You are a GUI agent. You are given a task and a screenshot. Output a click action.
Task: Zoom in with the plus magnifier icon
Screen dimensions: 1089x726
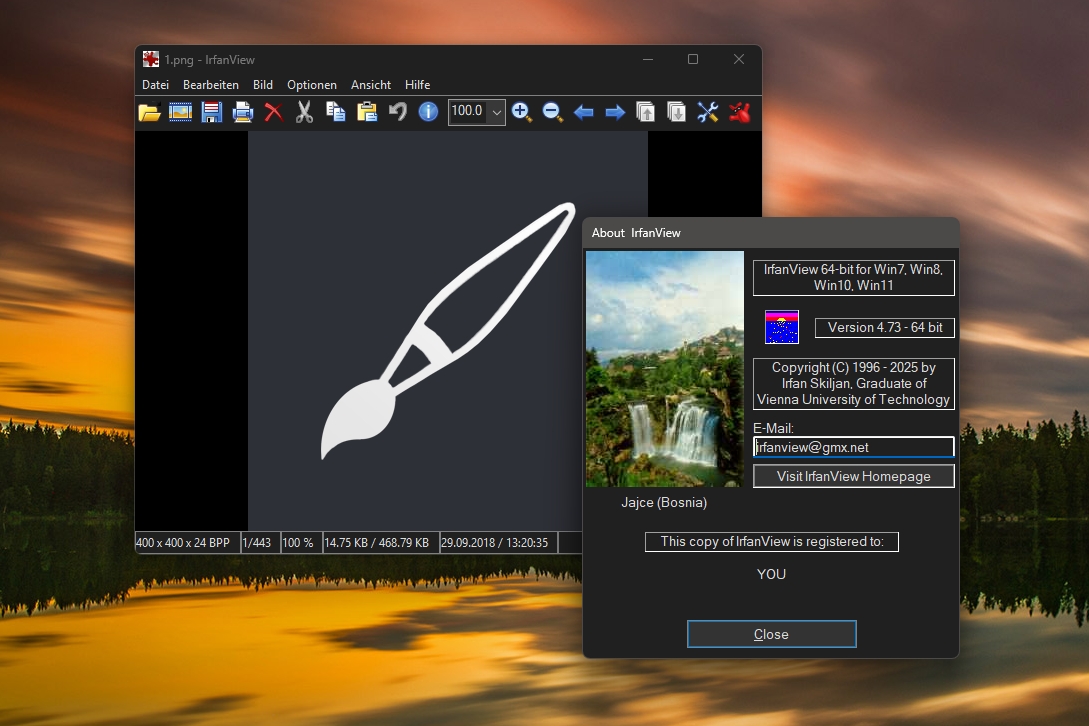tap(522, 112)
